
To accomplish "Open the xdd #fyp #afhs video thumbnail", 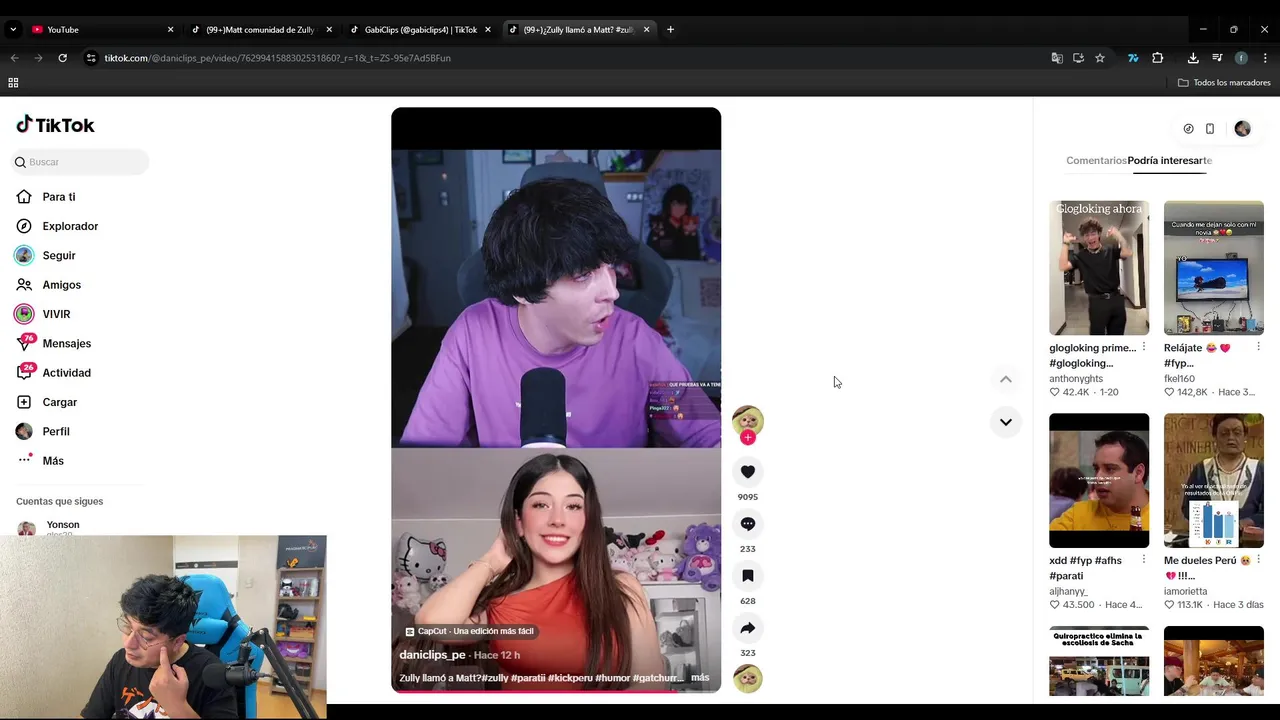I will (1099, 481).
